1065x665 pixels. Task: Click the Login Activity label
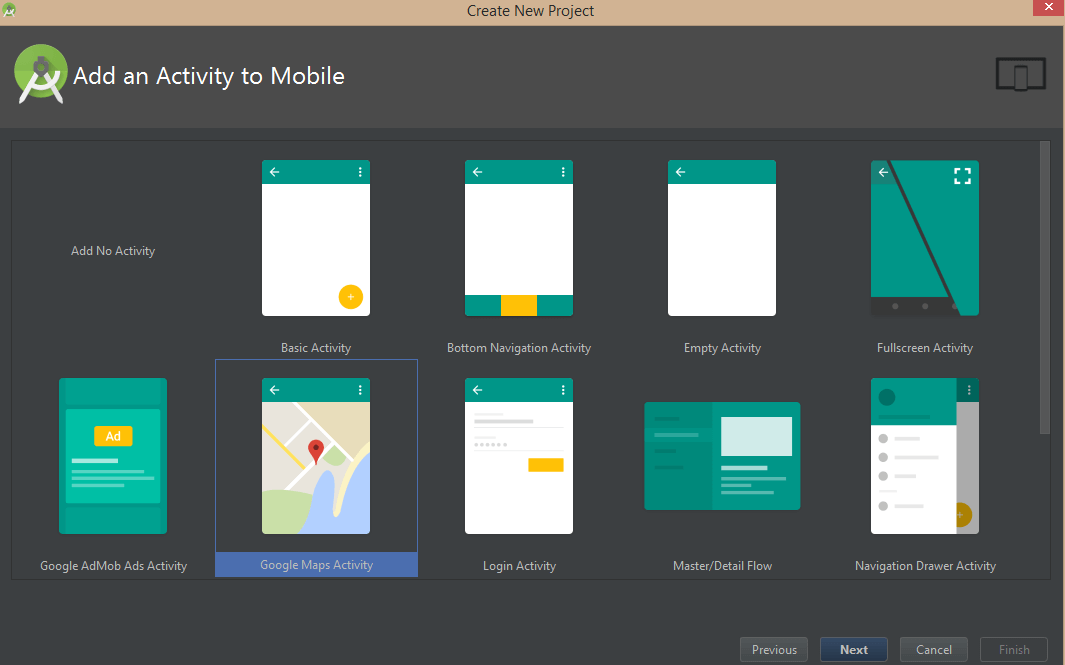coord(519,566)
